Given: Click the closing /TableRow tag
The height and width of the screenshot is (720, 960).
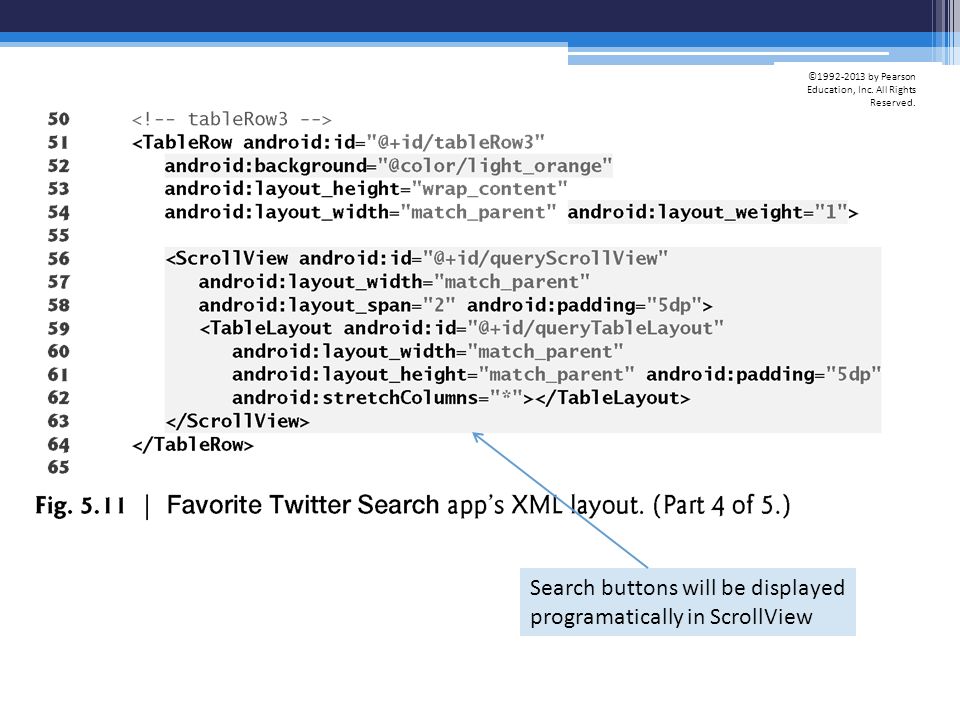Looking at the screenshot, I should tap(193, 444).
